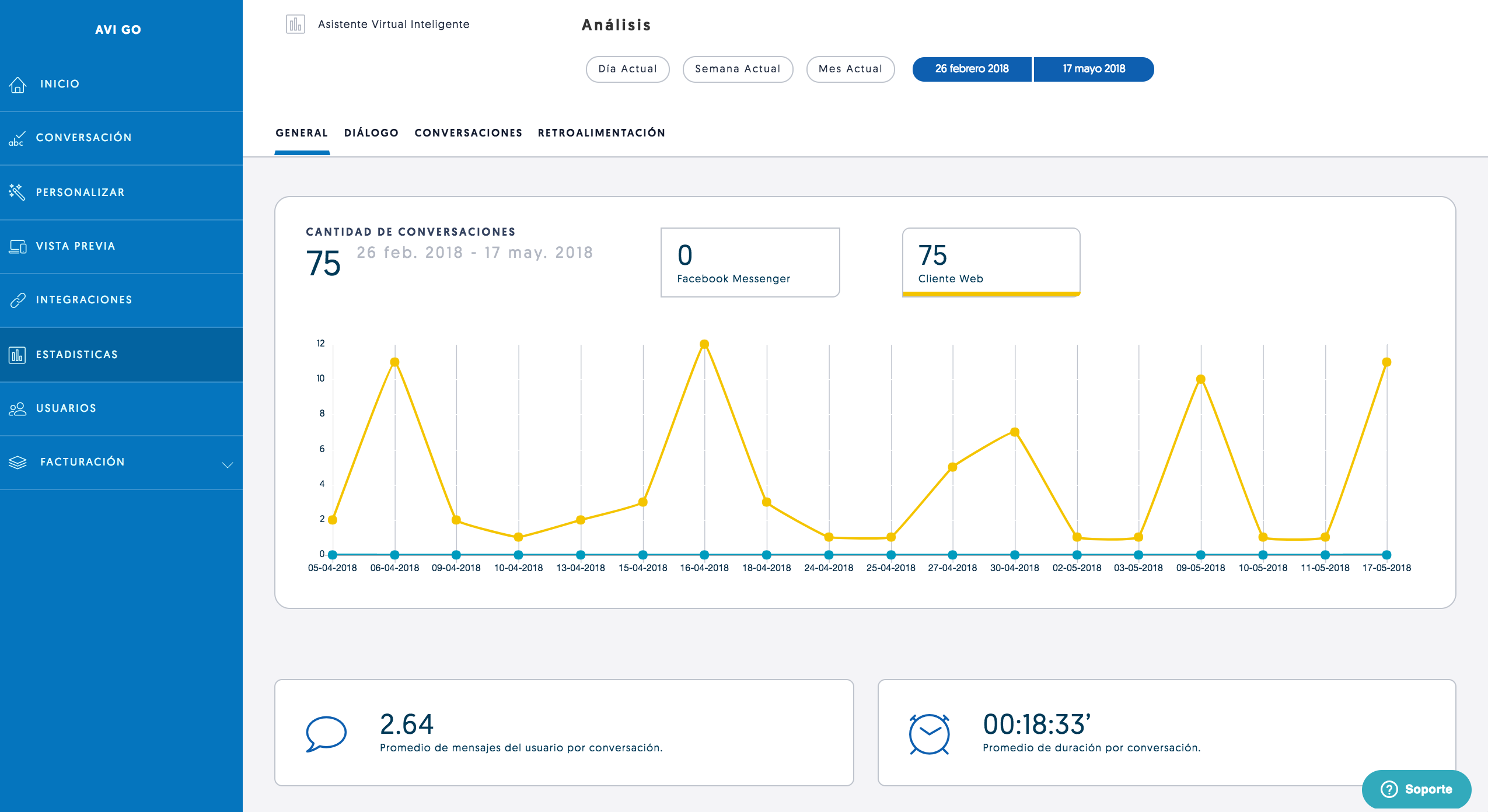Viewport: 1488px width, 812px height.
Task: Open the 17 mayo 2018 end date picker
Action: [x=1094, y=69]
